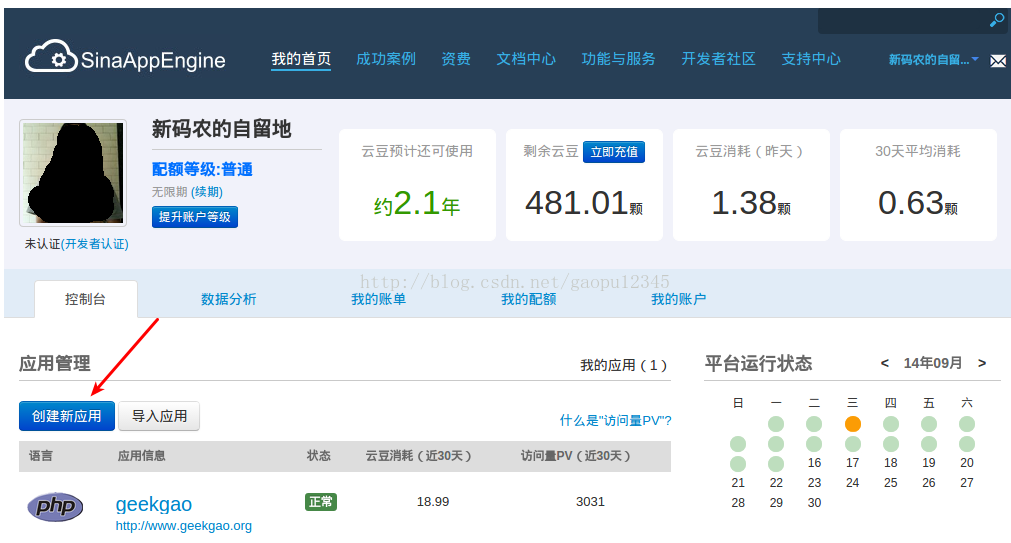Click the 14年09月 month label
This screenshot has height=543, width=1011.
(x=932, y=363)
